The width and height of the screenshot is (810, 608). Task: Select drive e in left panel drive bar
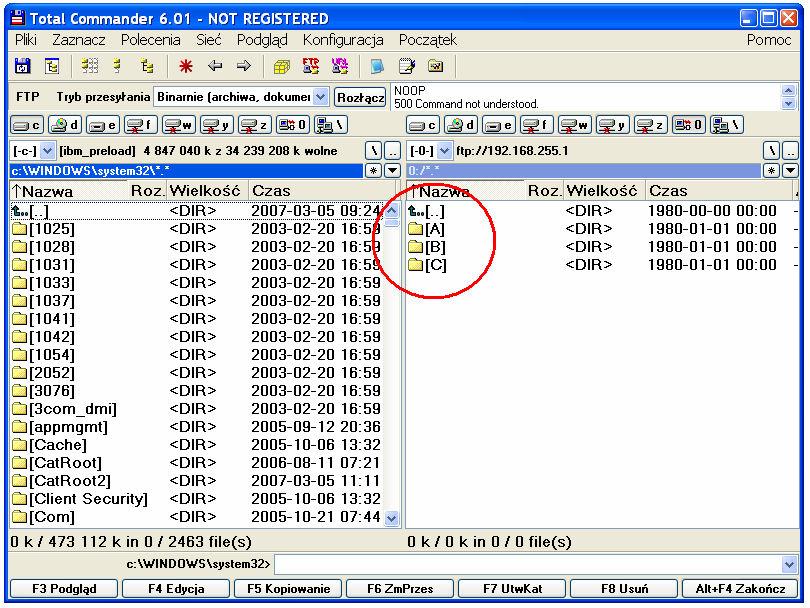pos(103,125)
